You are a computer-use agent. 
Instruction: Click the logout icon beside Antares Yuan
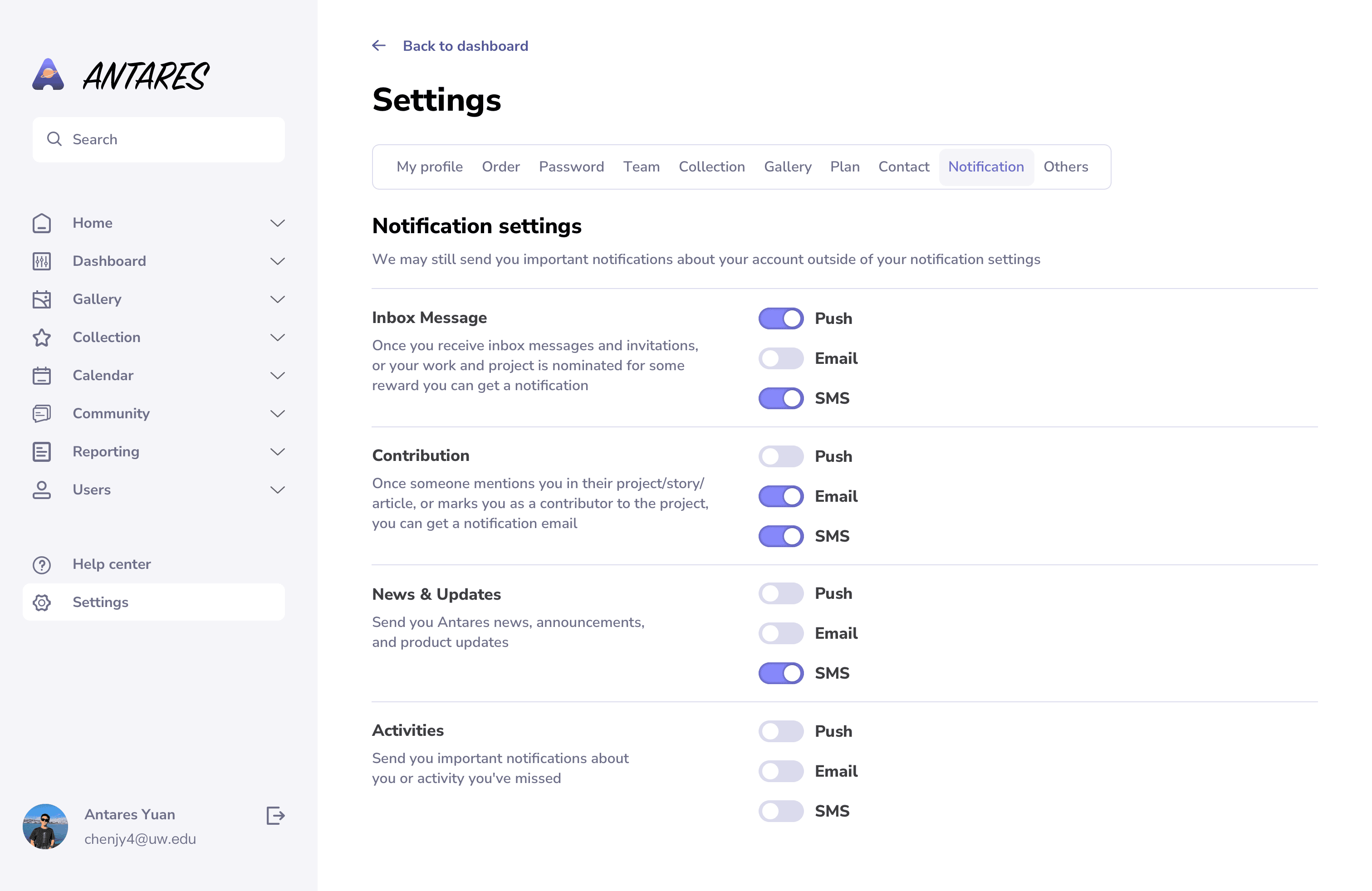click(x=275, y=816)
